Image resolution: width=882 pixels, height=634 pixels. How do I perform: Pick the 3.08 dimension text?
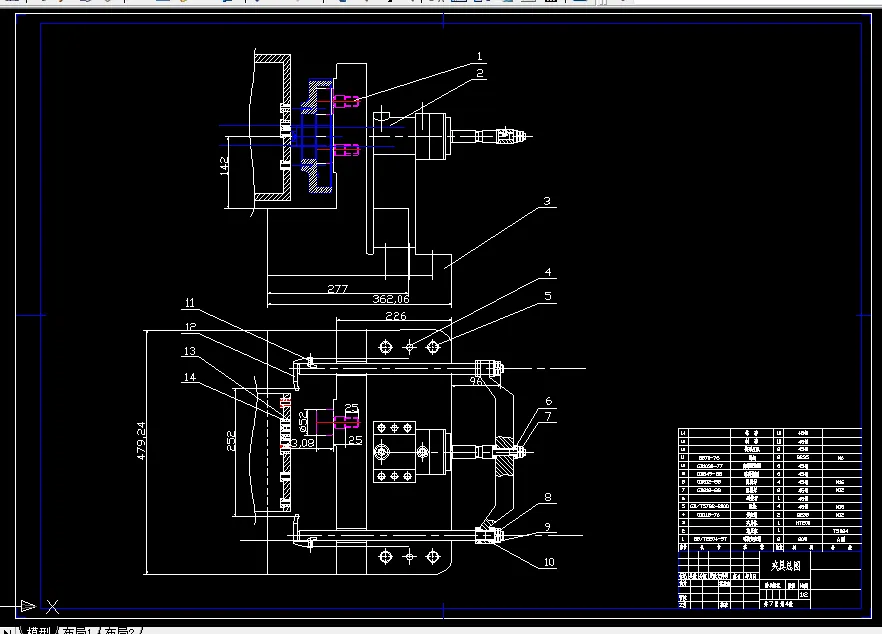(x=303, y=443)
